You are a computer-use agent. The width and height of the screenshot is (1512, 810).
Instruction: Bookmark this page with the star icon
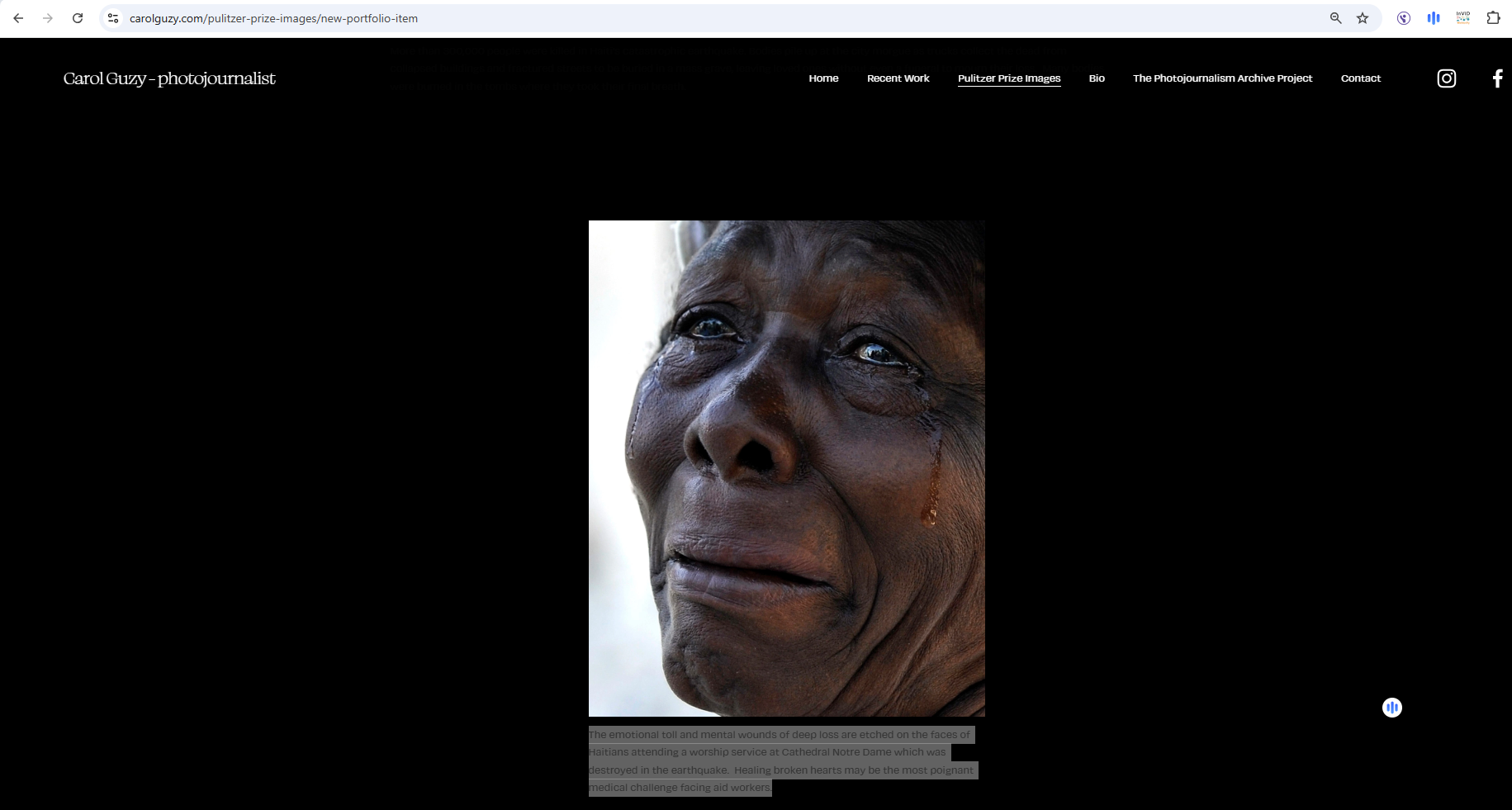click(x=1363, y=18)
